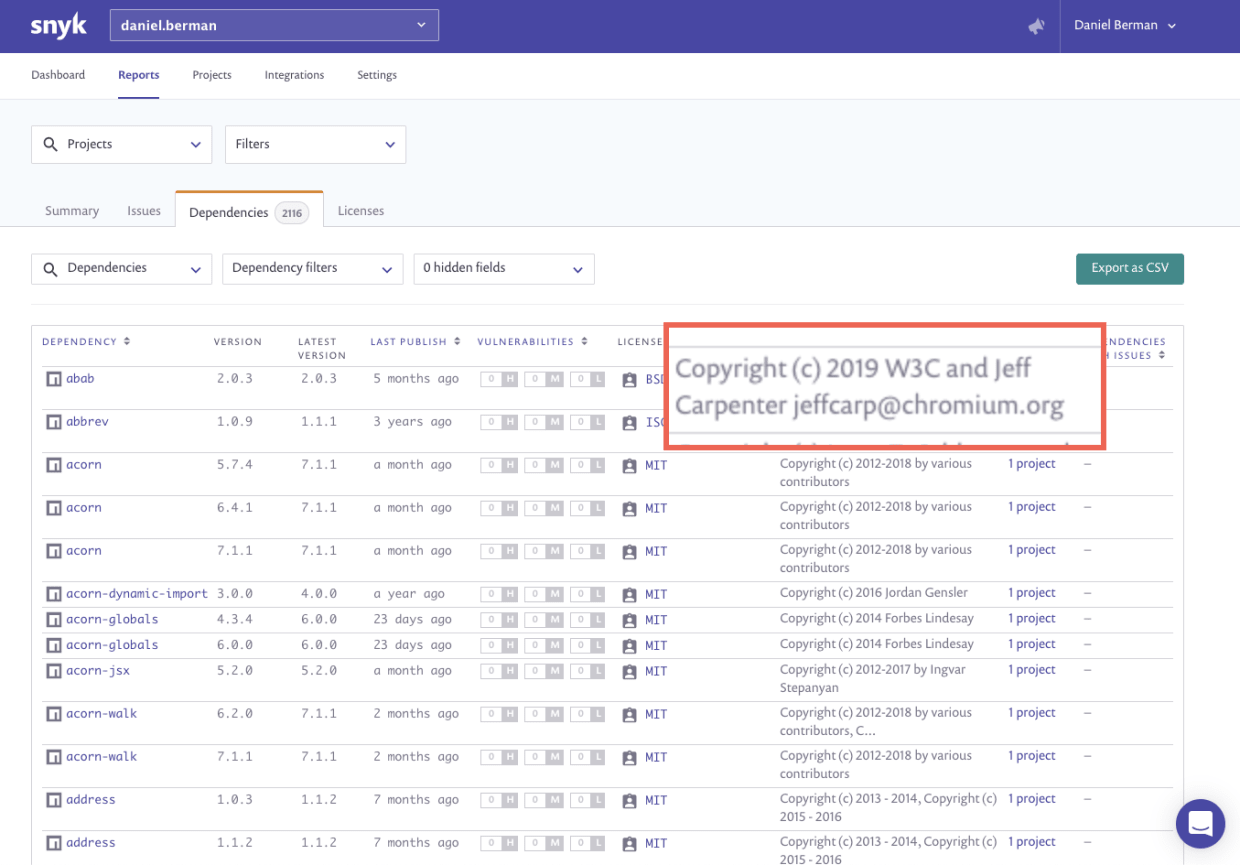
Task: Click the package icon beside acorn-jsx
Action: [x=53, y=671]
